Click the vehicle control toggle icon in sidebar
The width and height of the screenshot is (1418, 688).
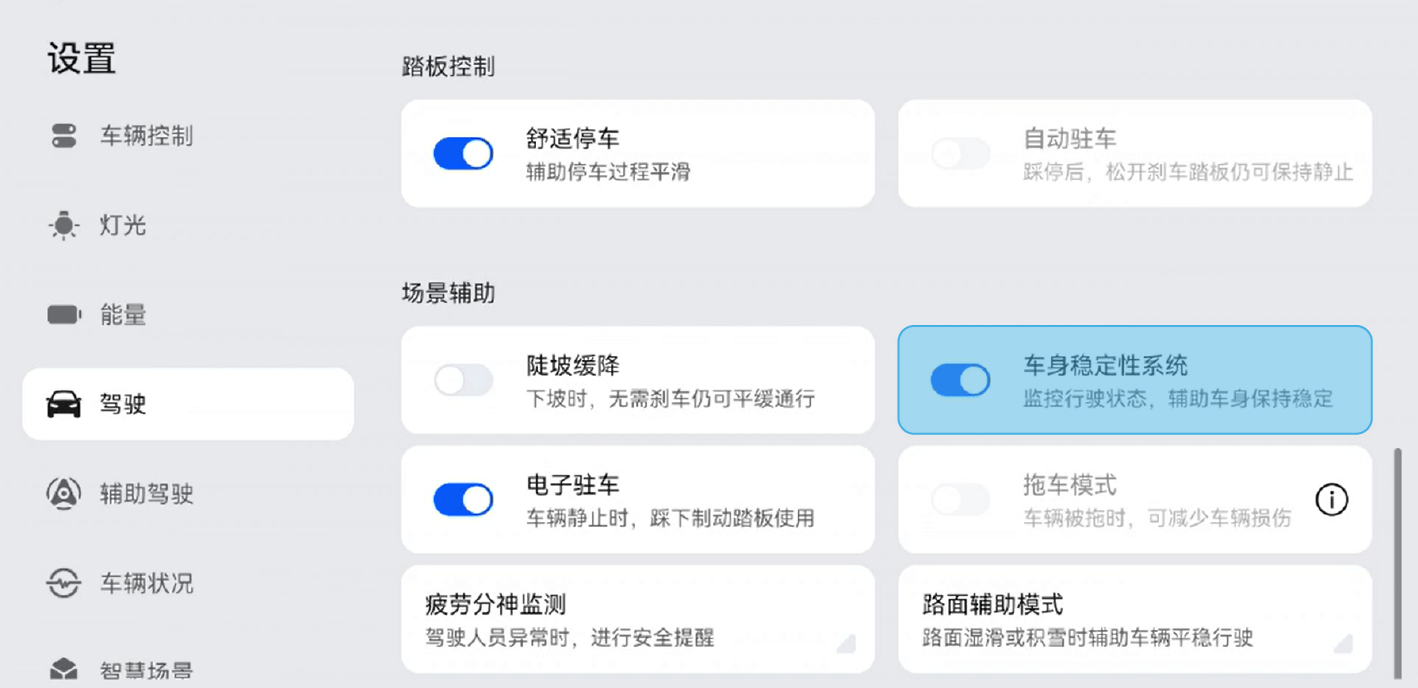pyautogui.click(x=64, y=136)
